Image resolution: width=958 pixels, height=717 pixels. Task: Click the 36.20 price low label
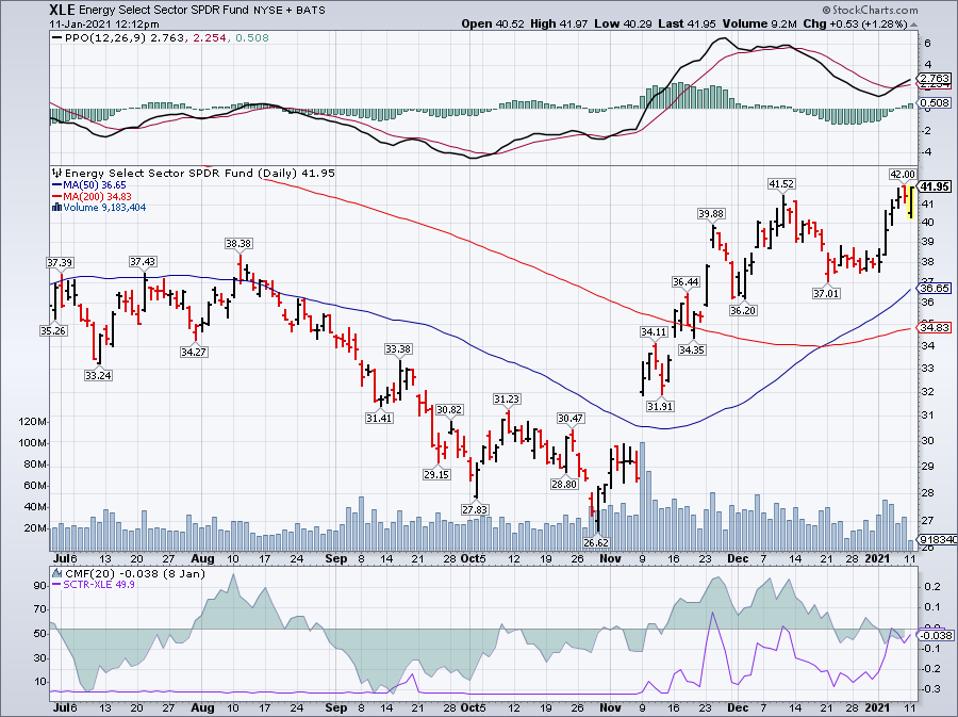[743, 310]
